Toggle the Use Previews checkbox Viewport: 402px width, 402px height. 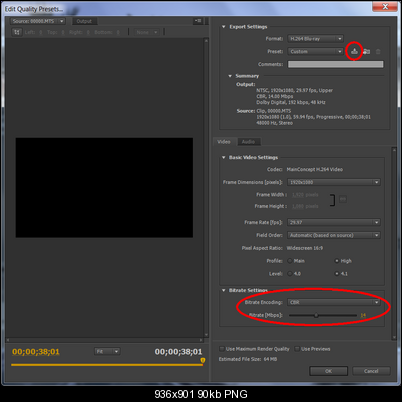click(x=297, y=349)
